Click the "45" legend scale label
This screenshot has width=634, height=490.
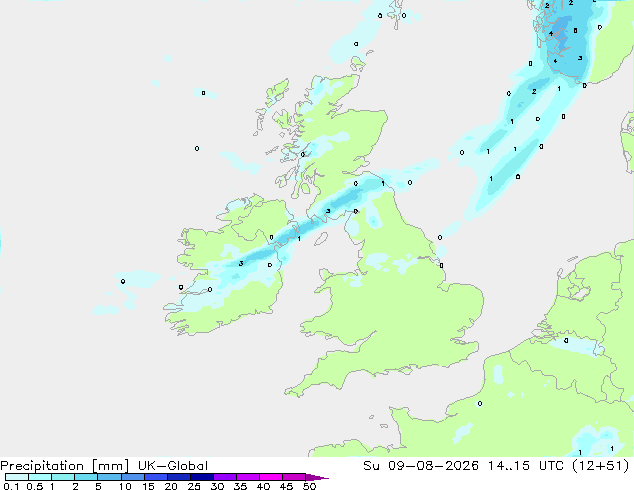(x=286, y=486)
